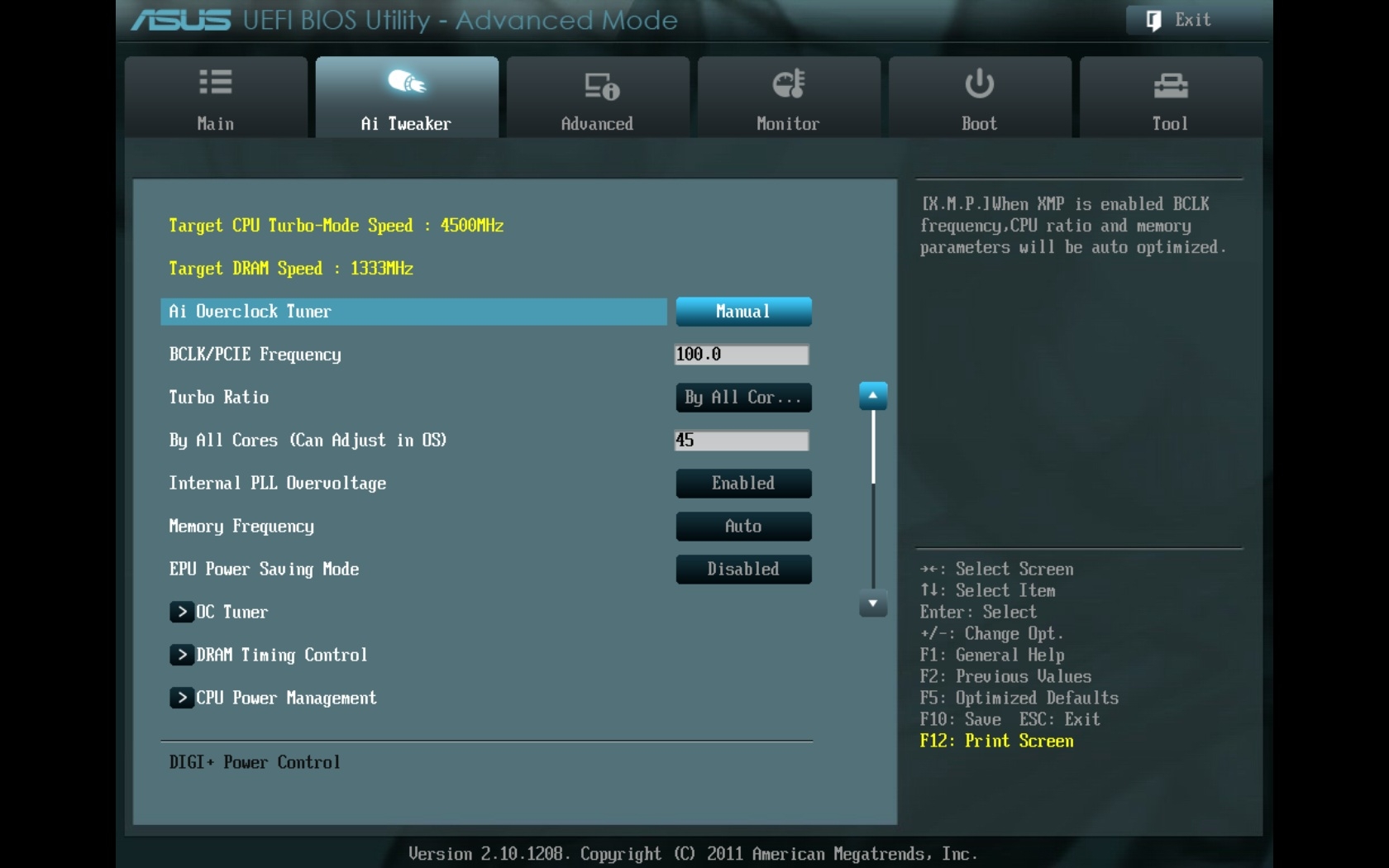Click the Ai Tweaker chip icon
Viewport: 1389px width, 868px height.
406,82
